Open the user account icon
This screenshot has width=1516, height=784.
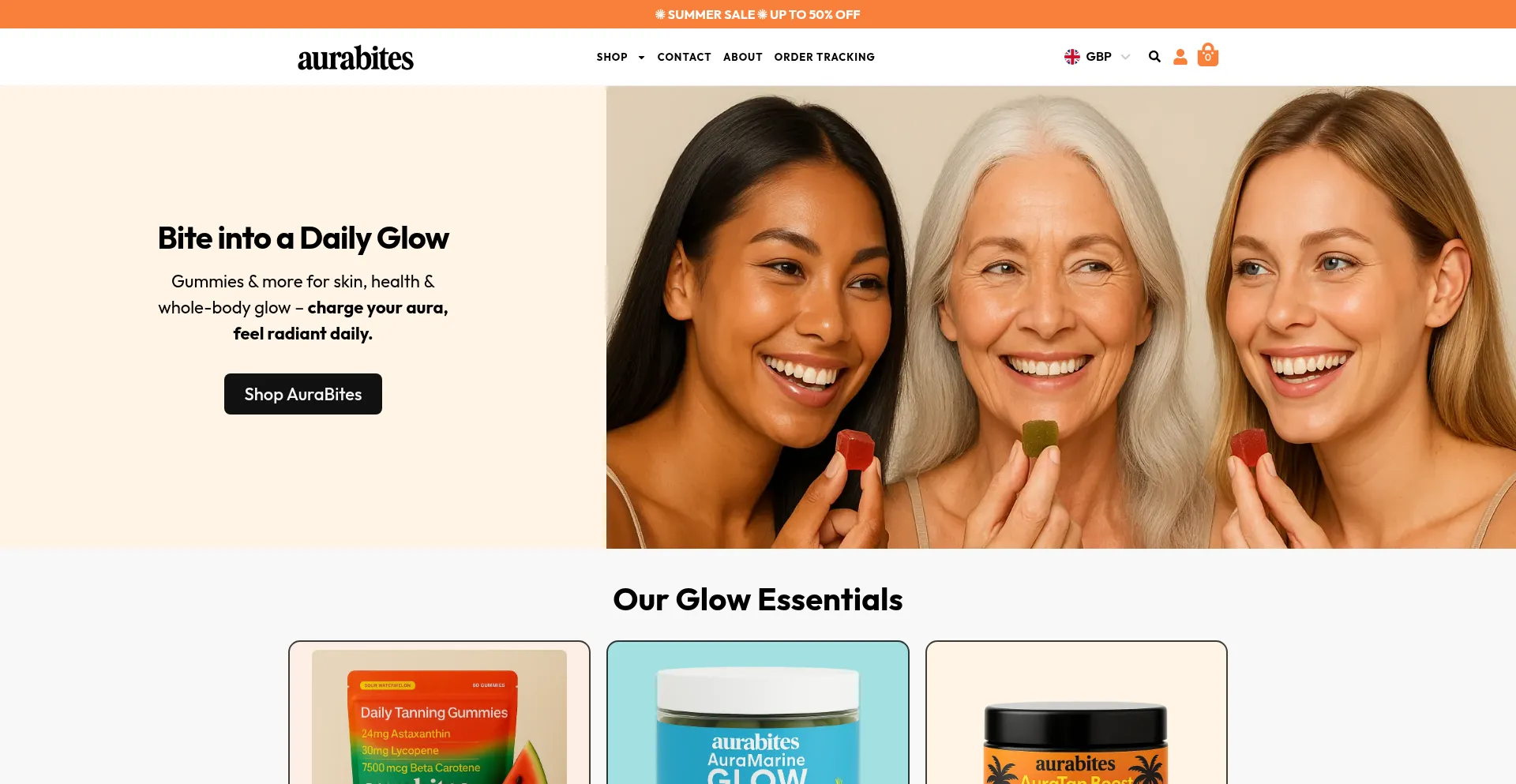click(1180, 57)
